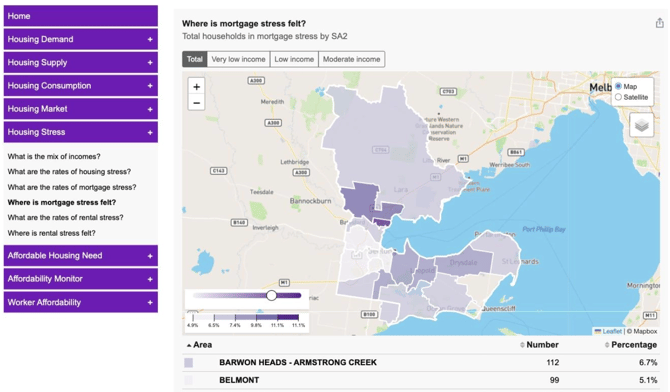Open 'What are the rates of rental stress?'
This screenshot has height=392, width=670.
(65, 218)
